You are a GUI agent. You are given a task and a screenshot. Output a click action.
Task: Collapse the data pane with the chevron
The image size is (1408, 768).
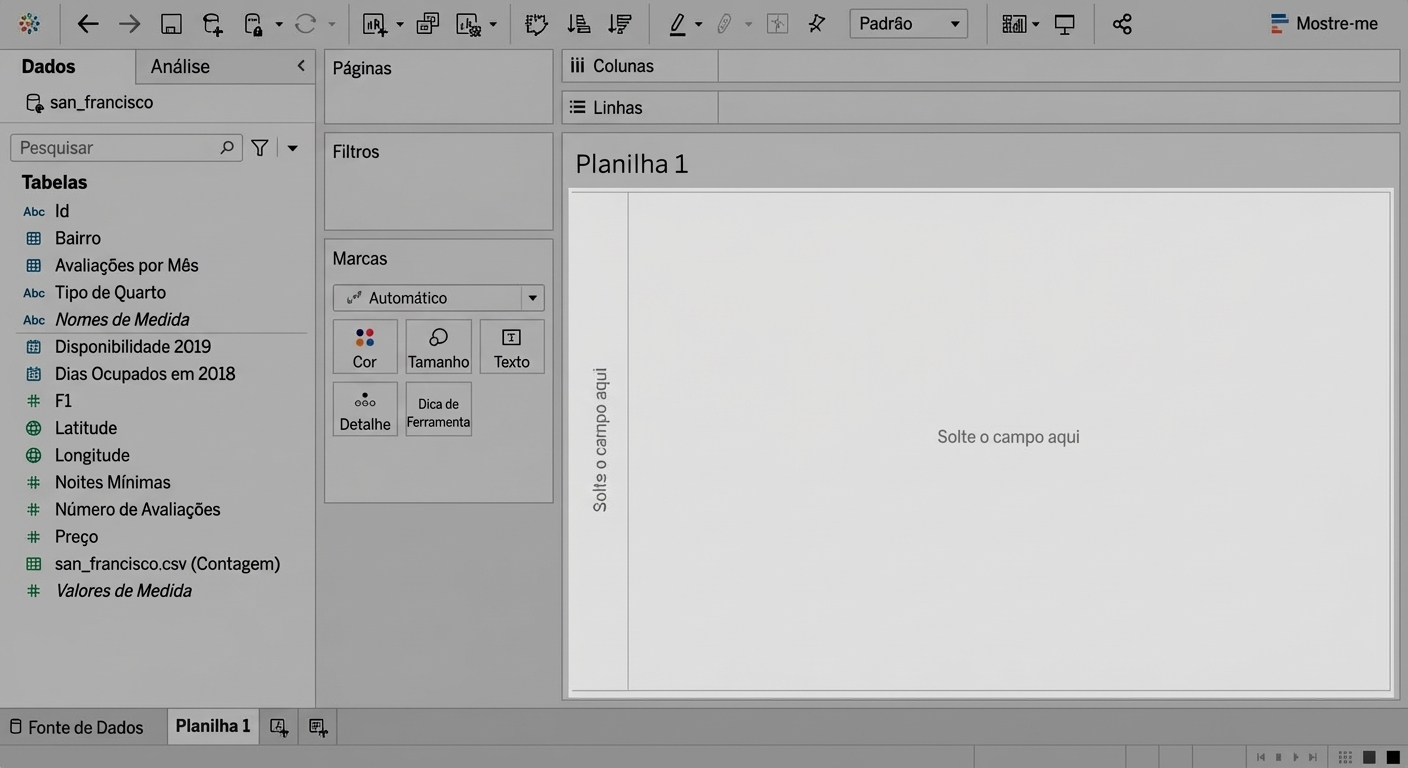click(x=301, y=66)
